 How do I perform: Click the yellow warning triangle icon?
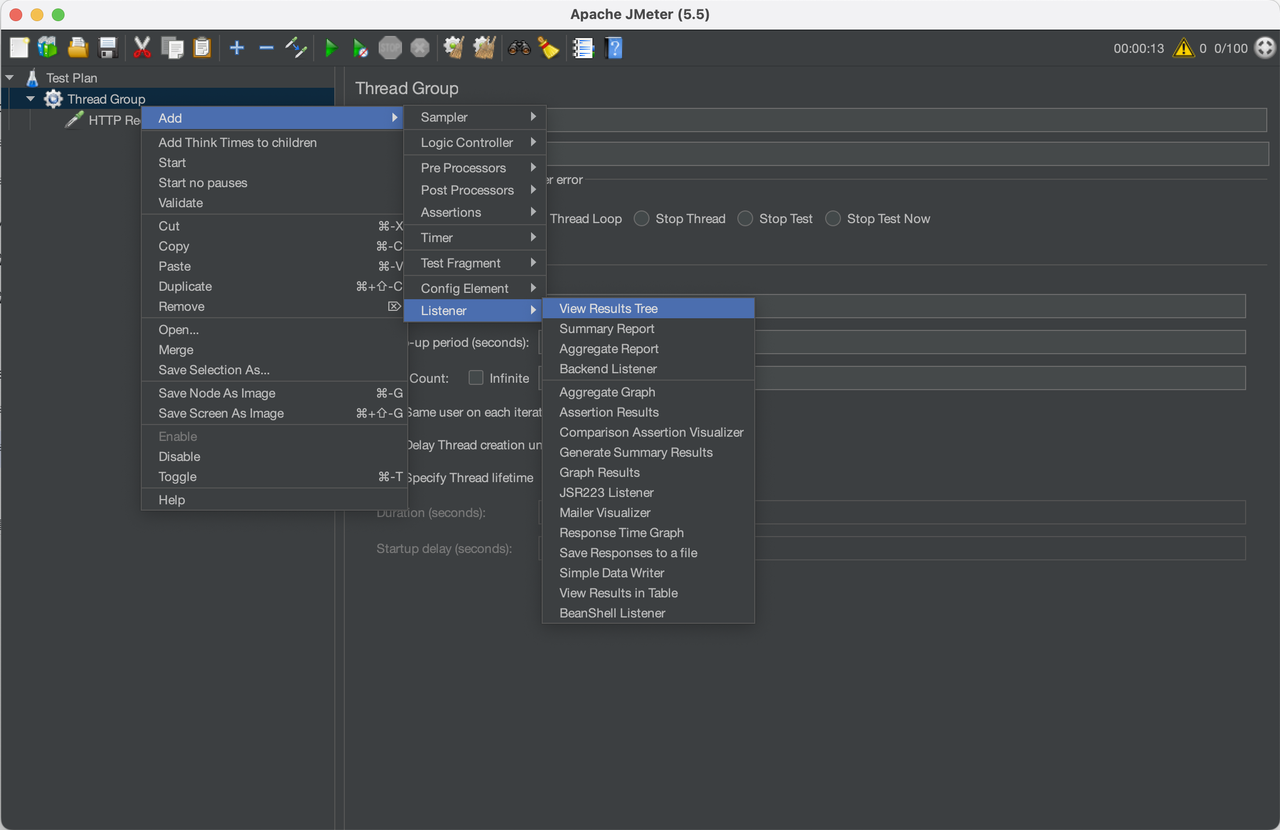click(1183, 47)
